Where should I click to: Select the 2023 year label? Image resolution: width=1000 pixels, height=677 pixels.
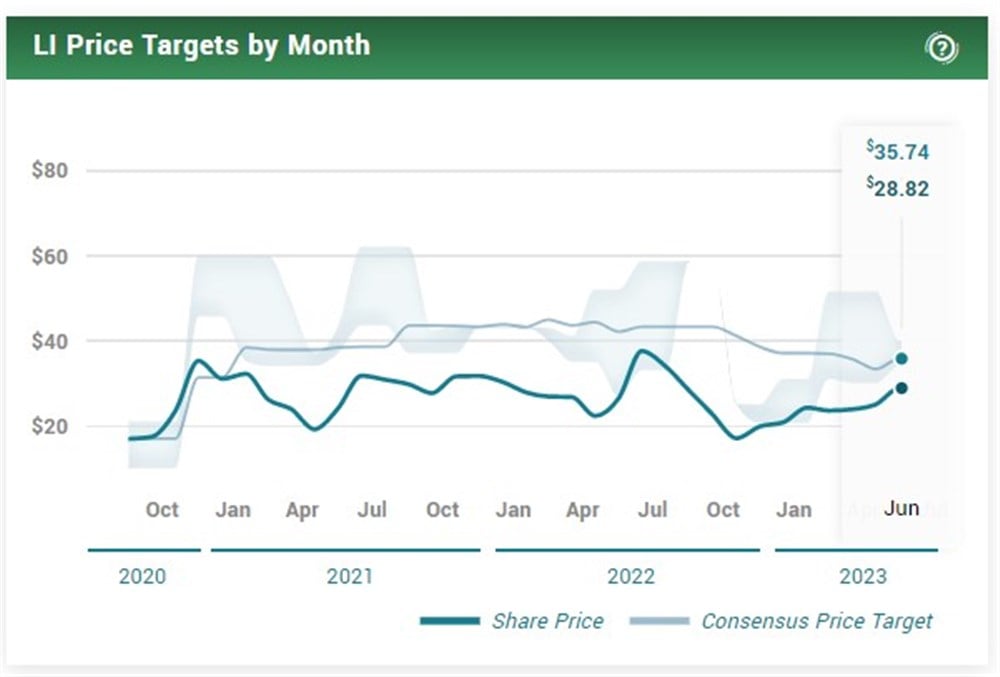tap(862, 576)
